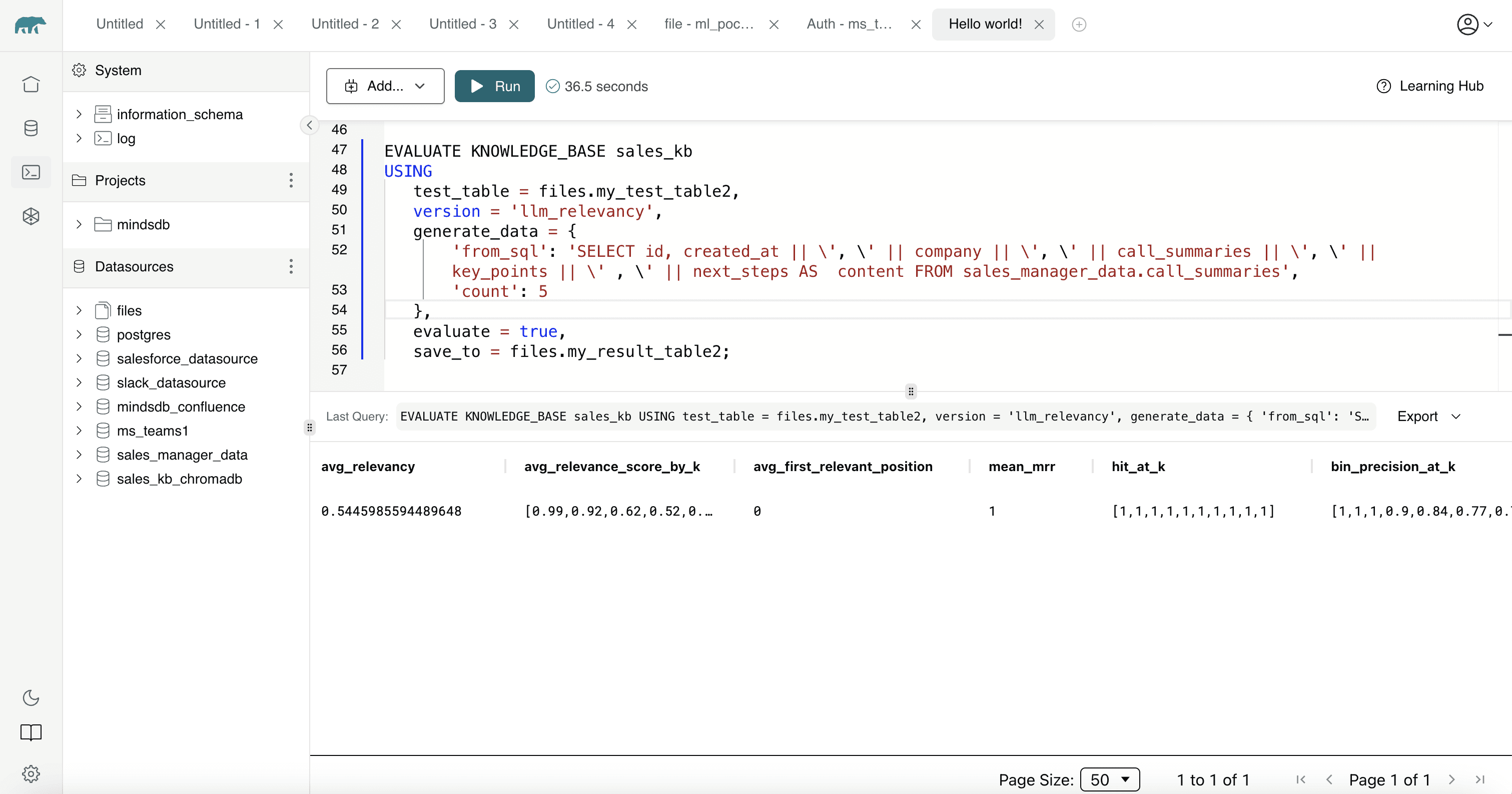The image size is (1512, 794).
Task: Go to the next results page
Action: 1451,779
